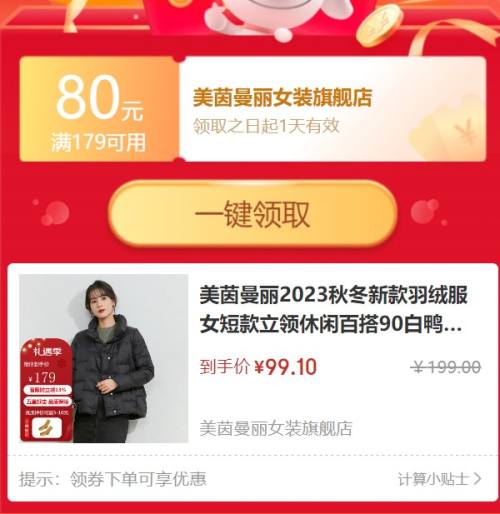Tap the crossed-out ¥199.00 original price

(446, 367)
